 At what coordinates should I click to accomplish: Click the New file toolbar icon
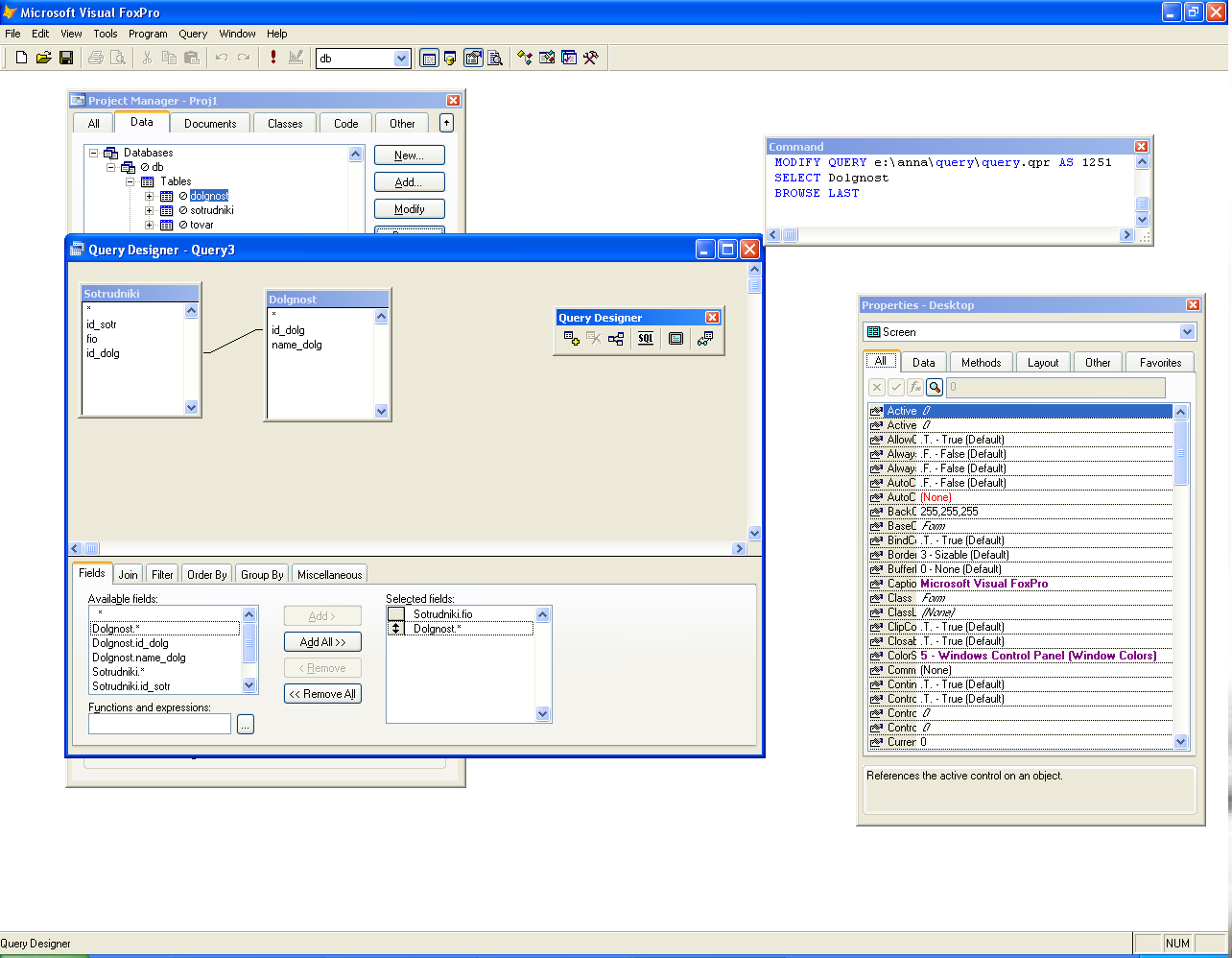point(21,58)
